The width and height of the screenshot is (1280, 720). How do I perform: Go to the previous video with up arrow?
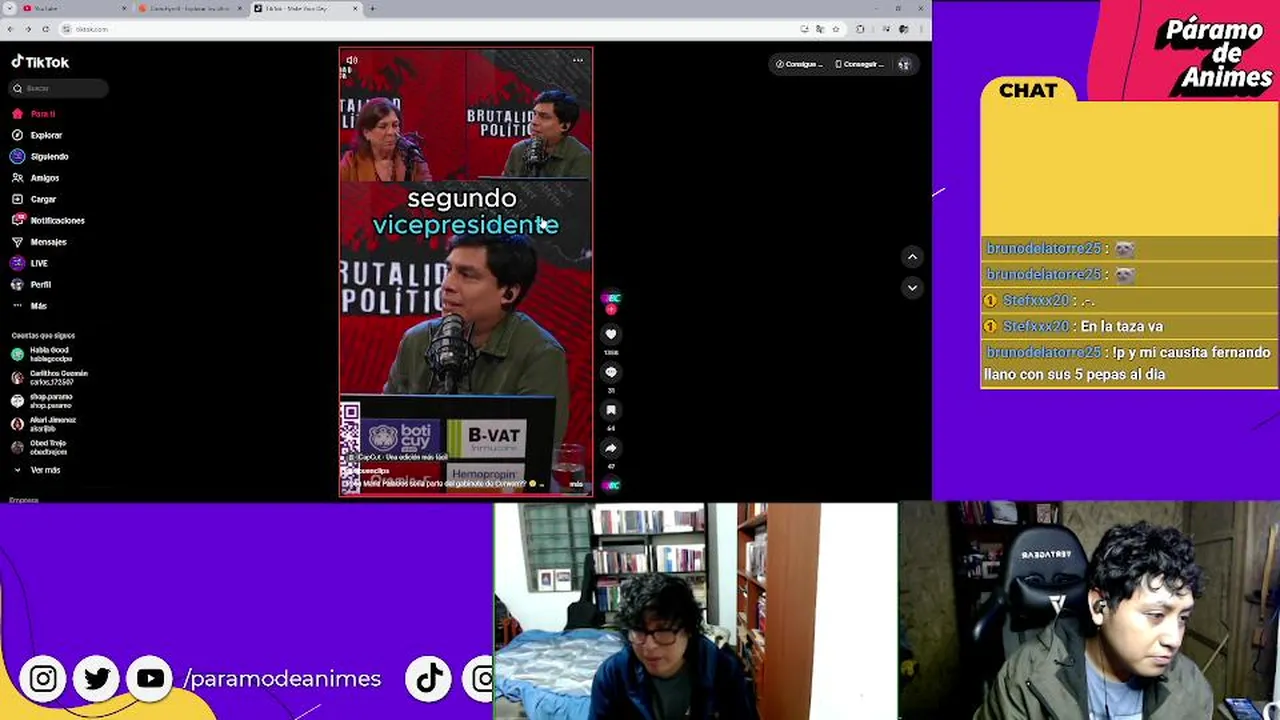[912, 257]
